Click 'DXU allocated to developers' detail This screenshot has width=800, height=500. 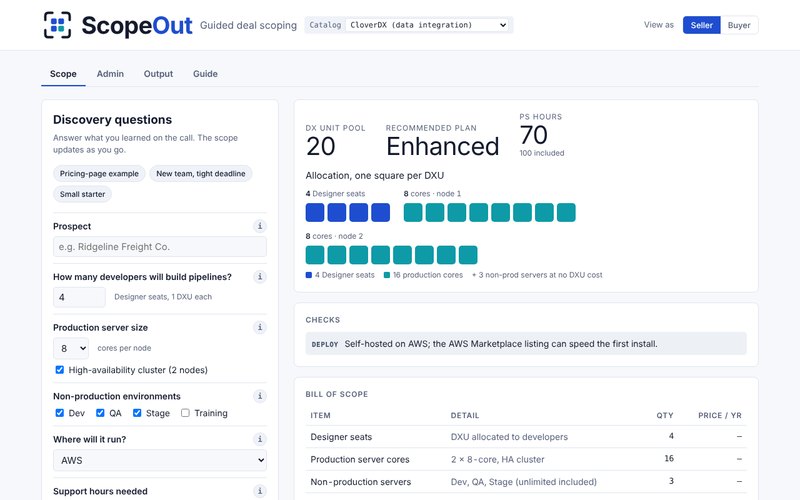point(509,437)
